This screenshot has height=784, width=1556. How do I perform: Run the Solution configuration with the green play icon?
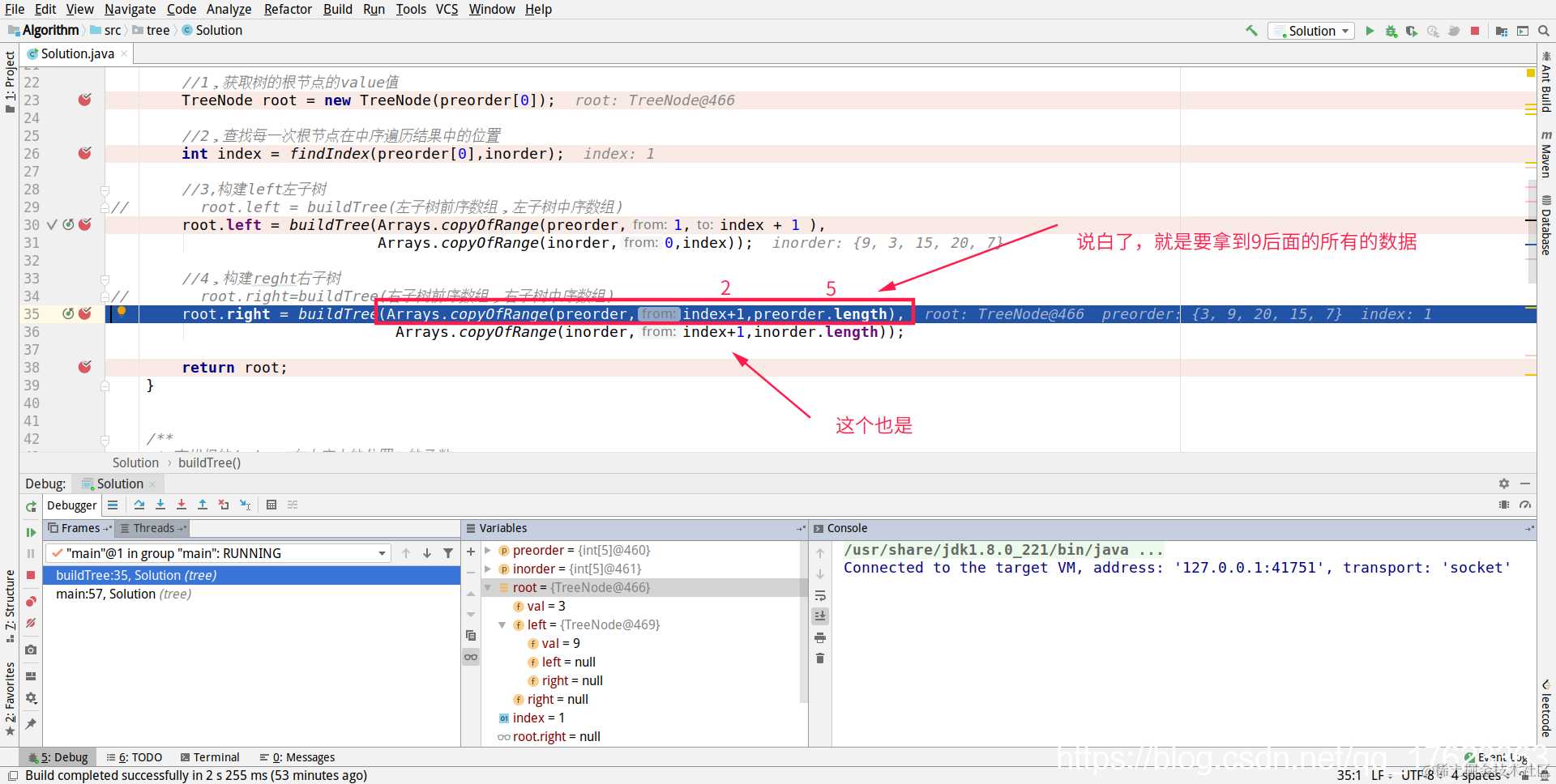[x=1370, y=31]
